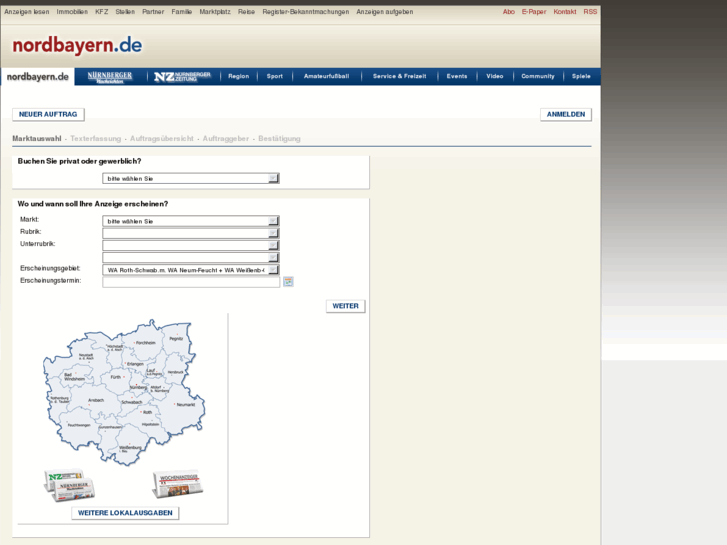This screenshot has height=545, width=727.
Task: Click the Erscheinungstermin date field
Action: click(x=191, y=282)
